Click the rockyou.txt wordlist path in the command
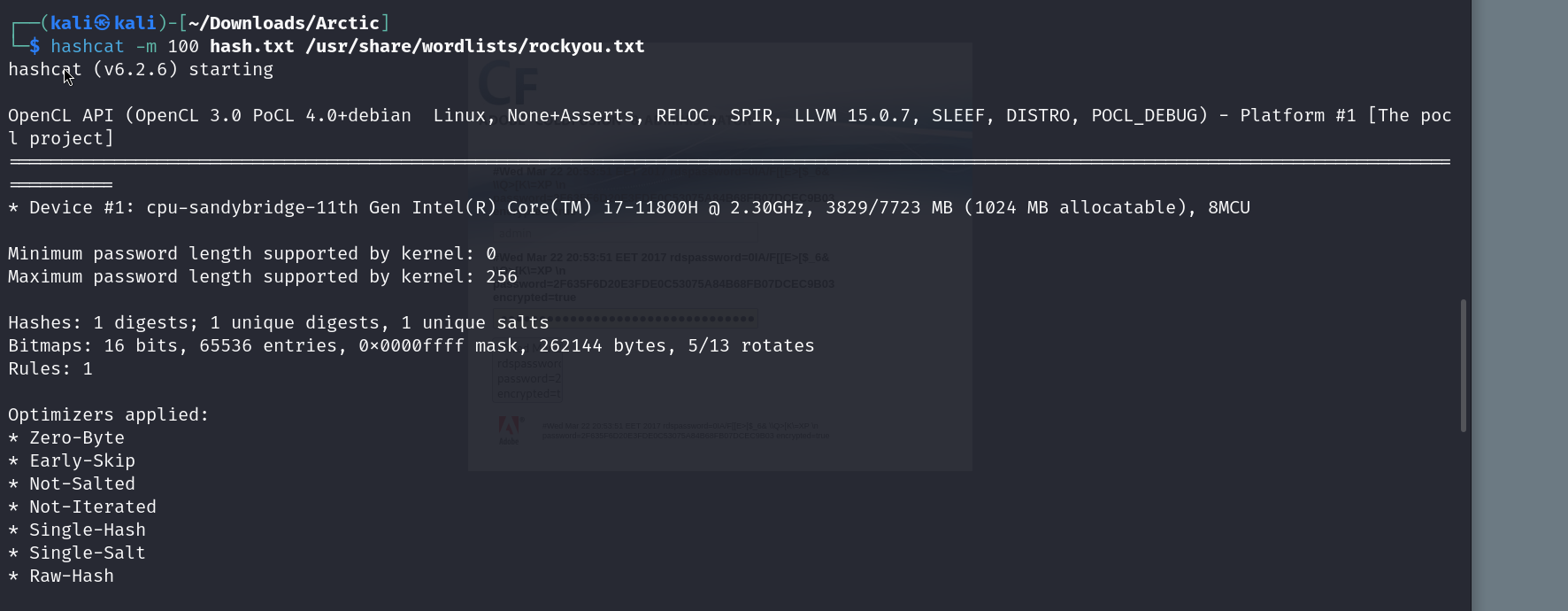The image size is (1568, 611). pos(474,46)
